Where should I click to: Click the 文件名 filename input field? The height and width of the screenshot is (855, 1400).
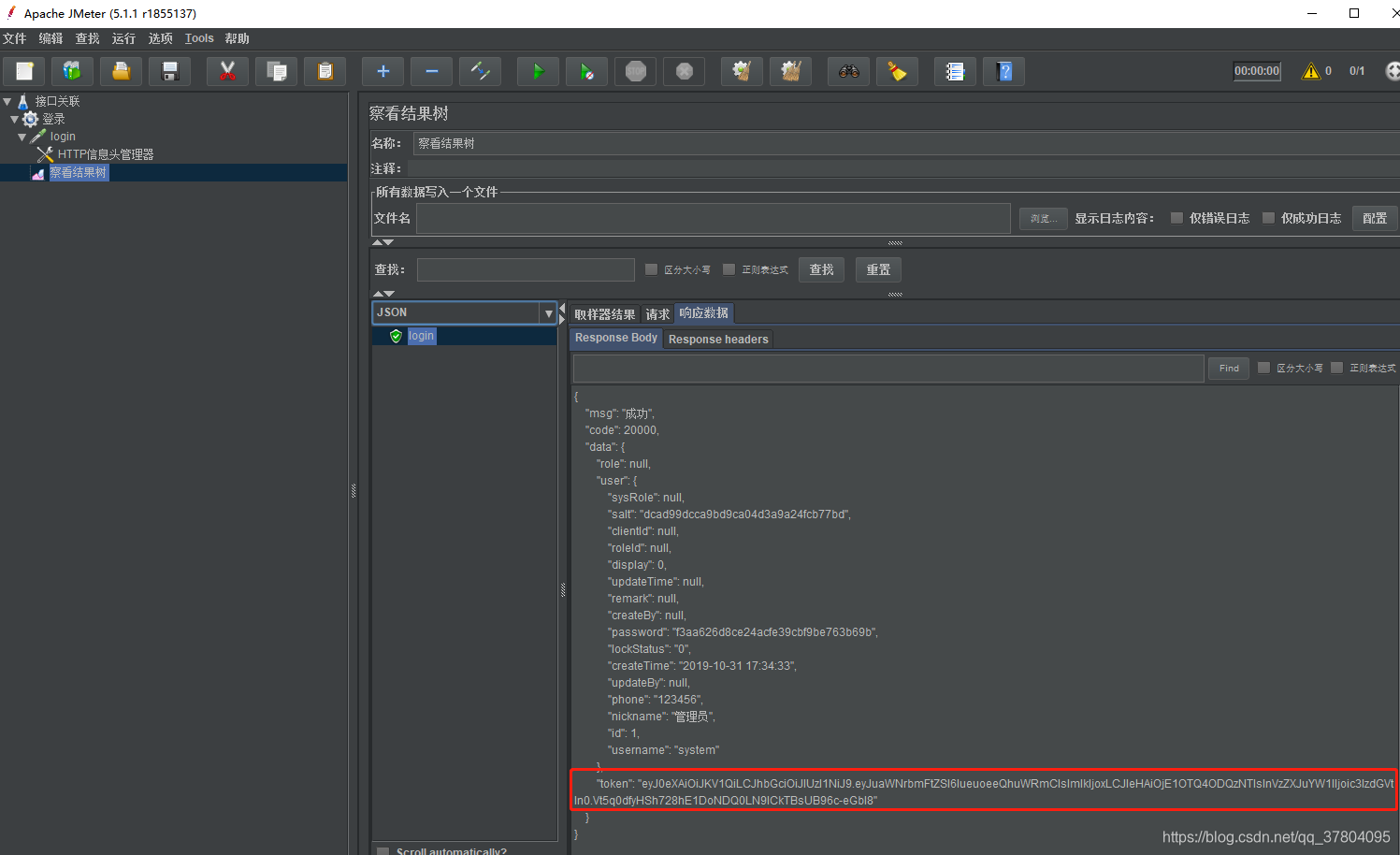pos(713,218)
